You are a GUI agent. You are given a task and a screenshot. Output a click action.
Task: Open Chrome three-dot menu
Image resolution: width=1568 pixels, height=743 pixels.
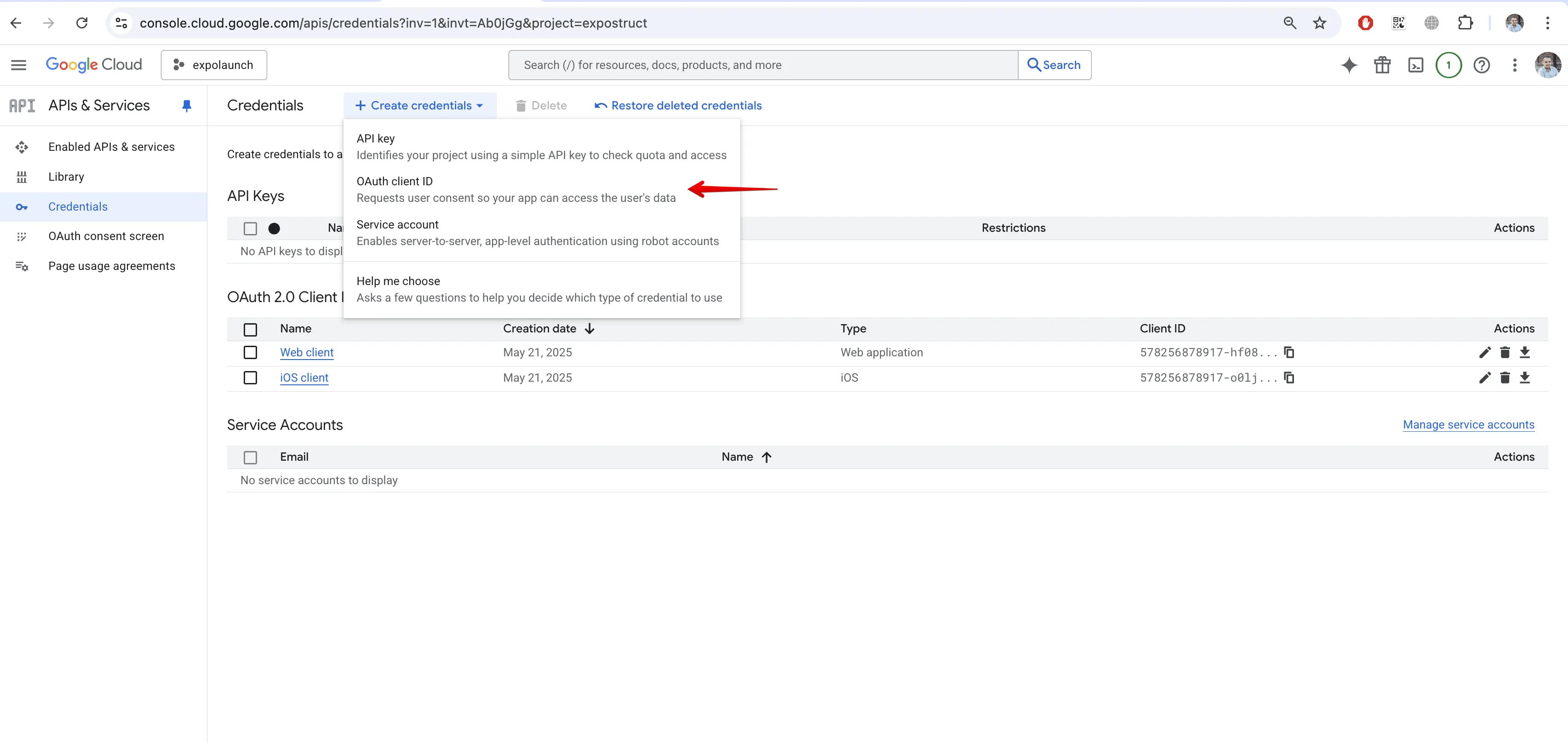[1547, 23]
